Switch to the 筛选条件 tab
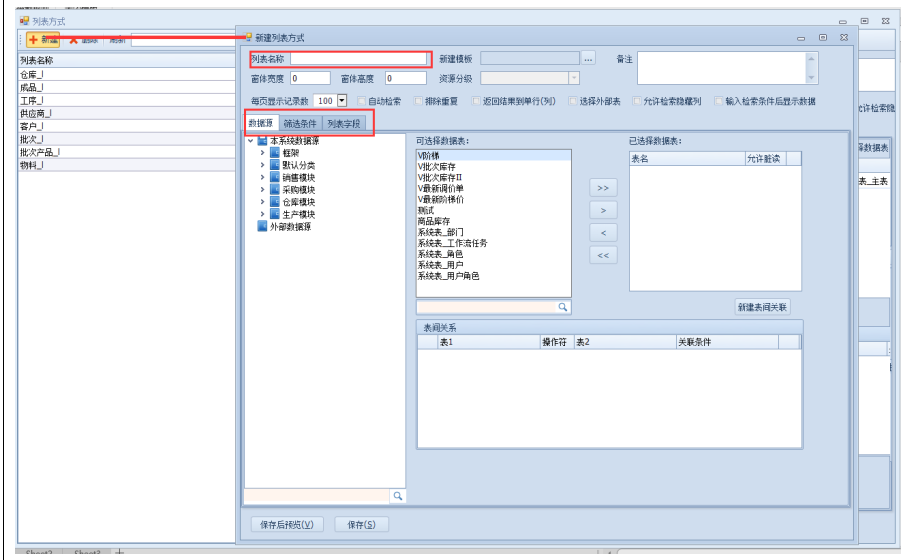This screenshot has width=910, height=560. point(300,124)
